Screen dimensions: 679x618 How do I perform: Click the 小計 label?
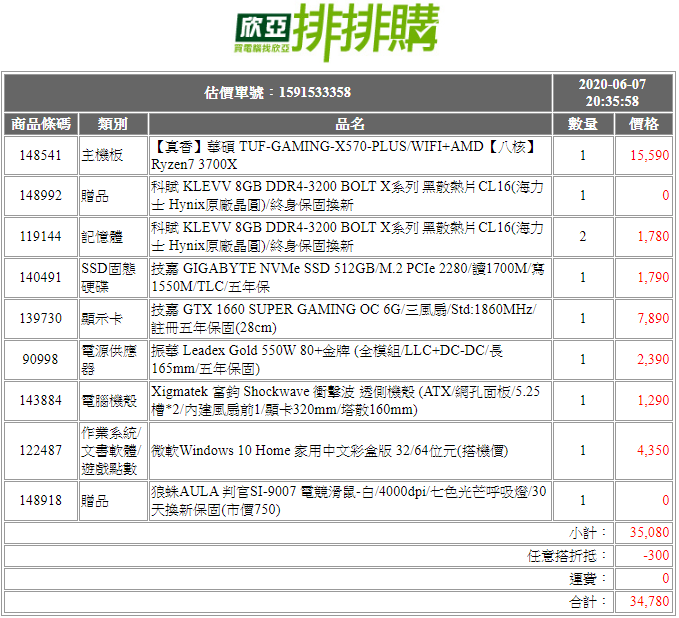(x=588, y=533)
